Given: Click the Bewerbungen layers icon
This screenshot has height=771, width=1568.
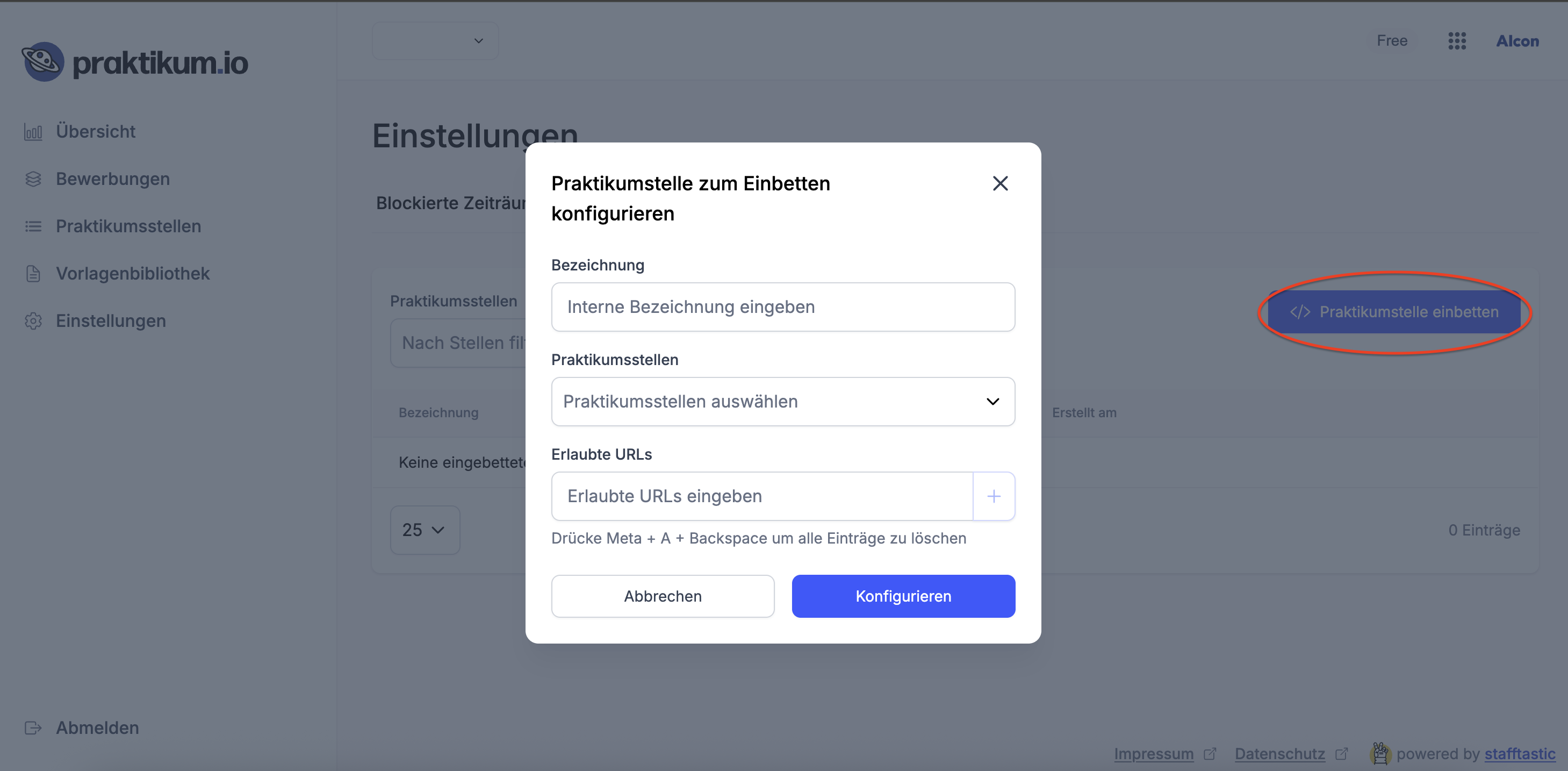Looking at the screenshot, I should click(33, 179).
